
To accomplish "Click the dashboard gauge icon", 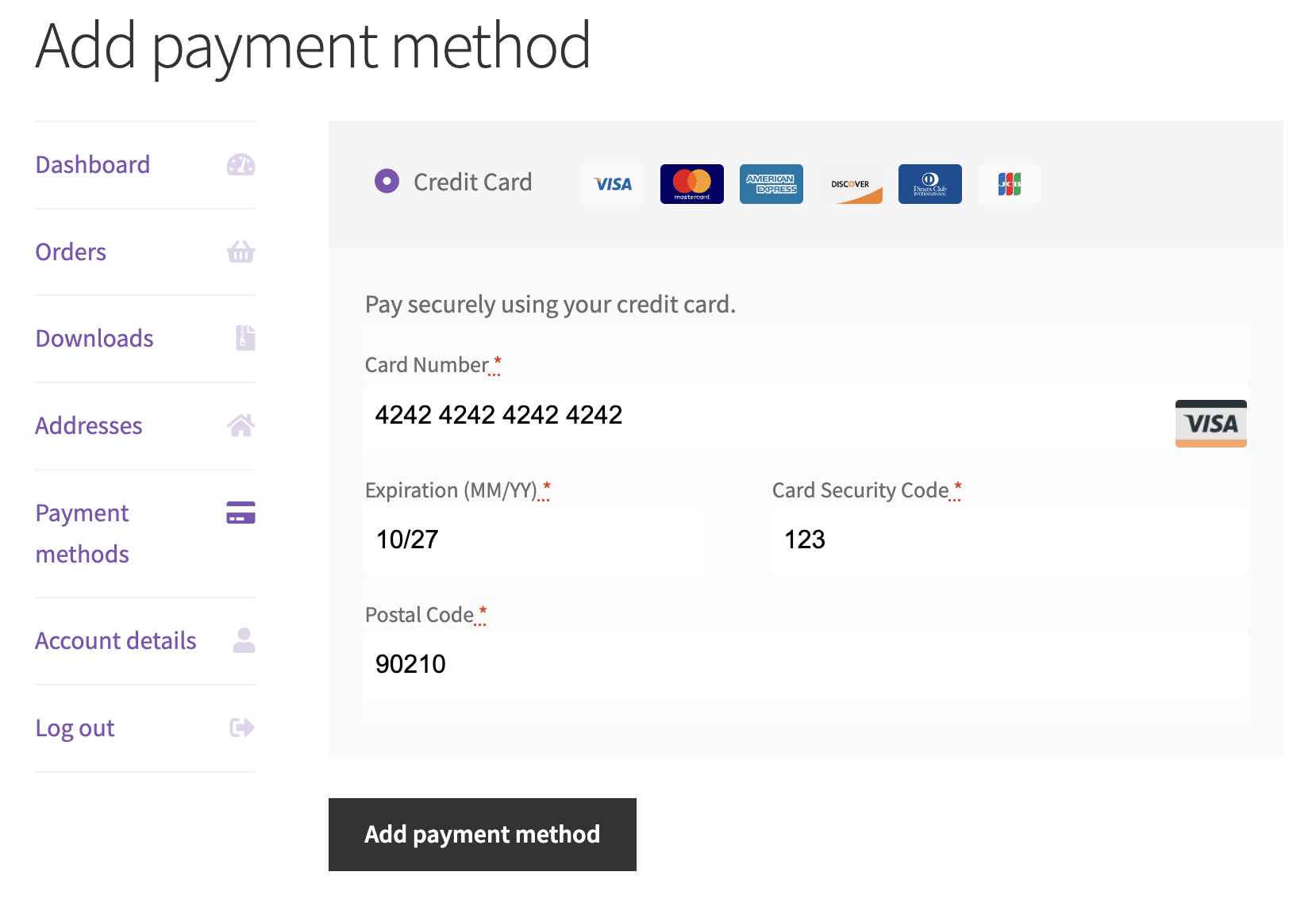I will click(241, 164).
